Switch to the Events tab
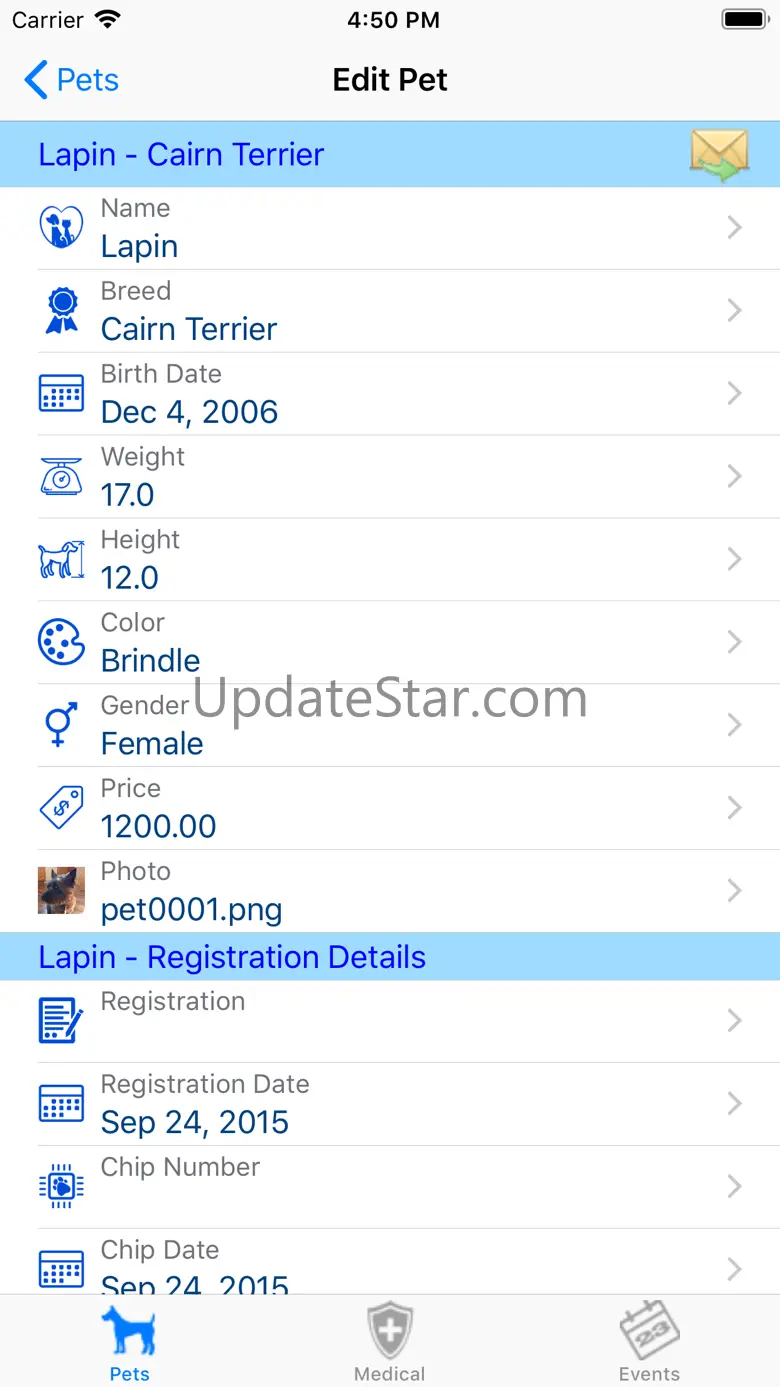Viewport: 780px width, 1387px height. tap(649, 1342)
